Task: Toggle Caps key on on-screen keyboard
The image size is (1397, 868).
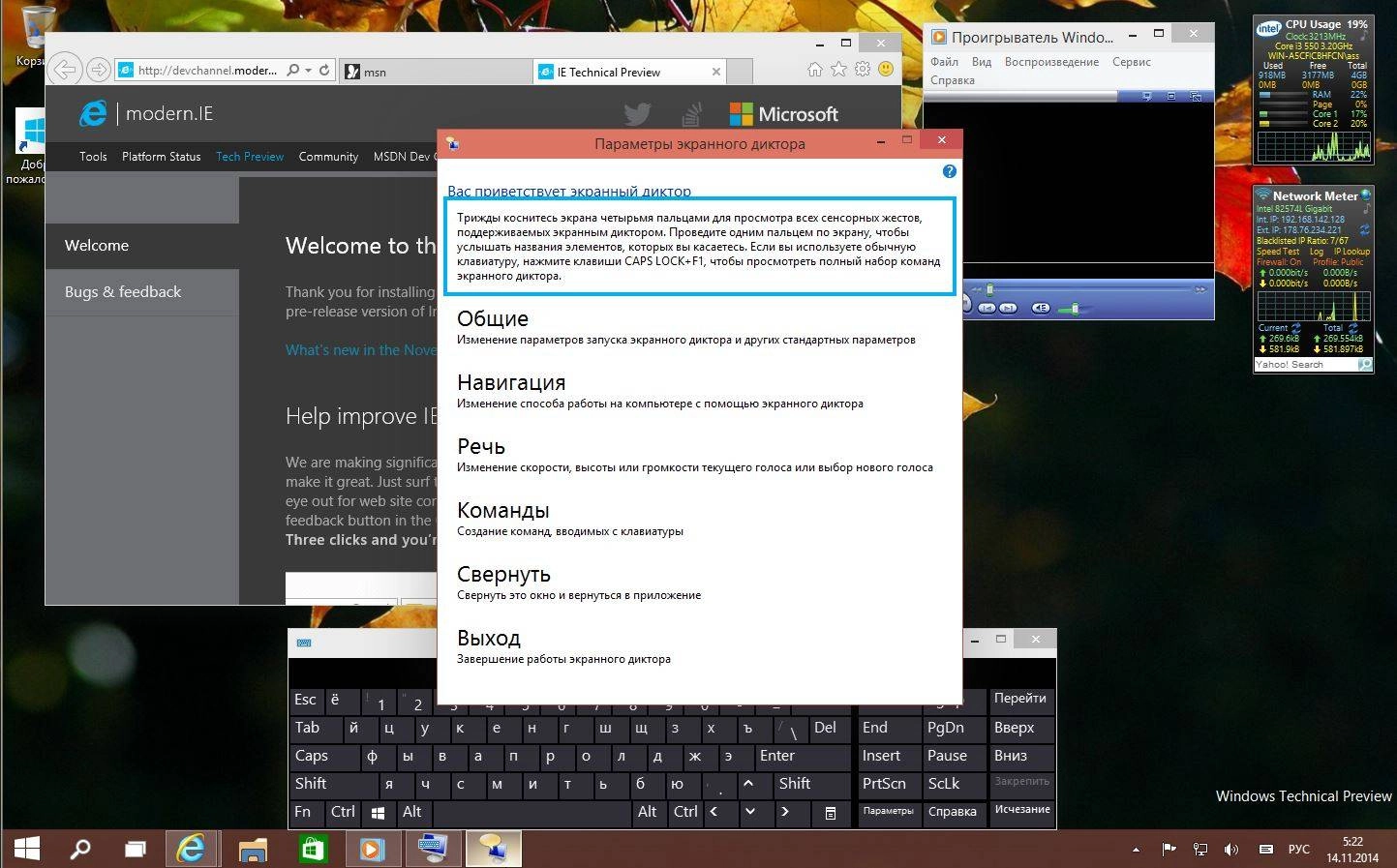Action: 323,757
